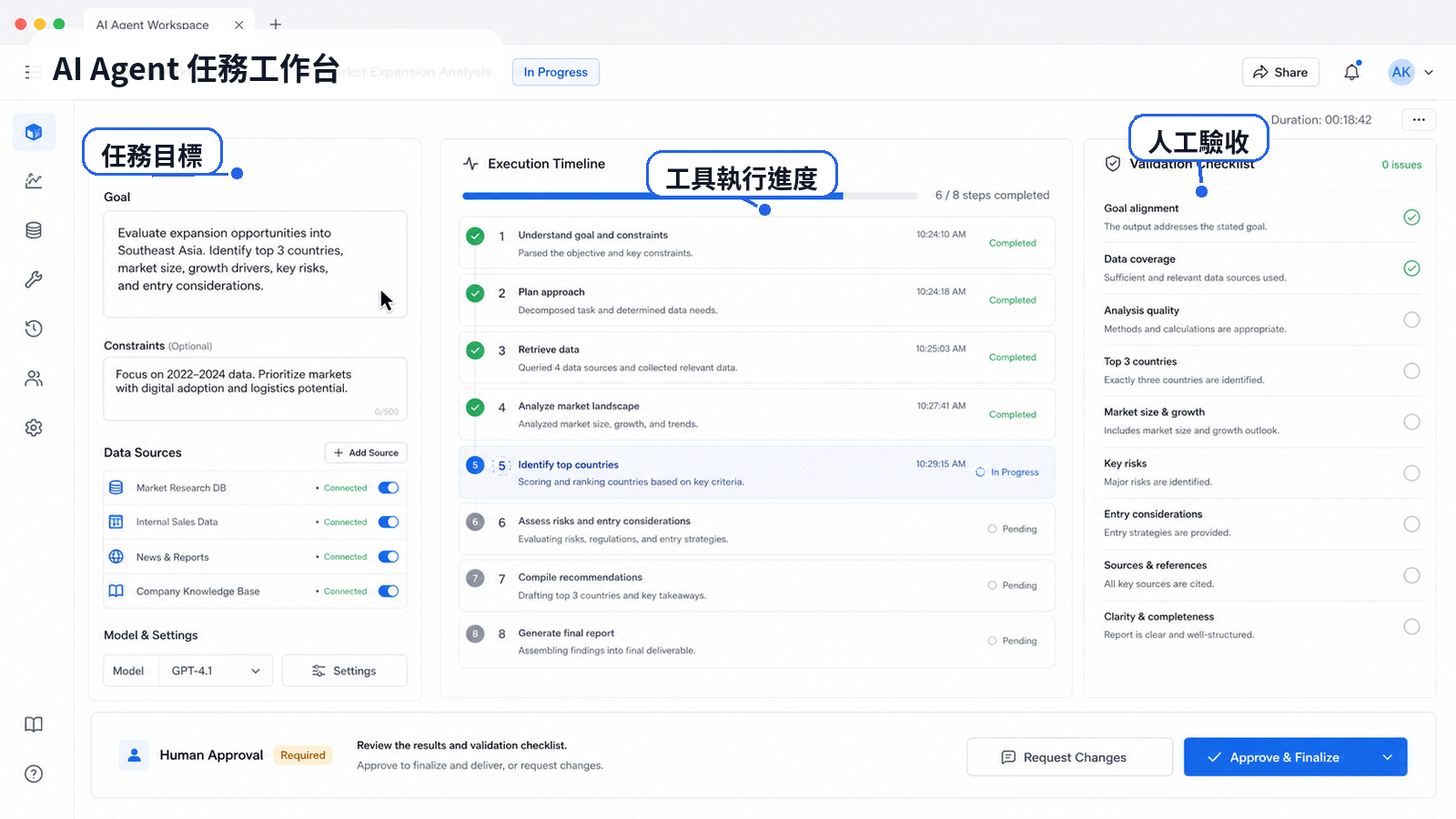Click the Add Source button
Screen dimensions: 1456x819
pyautogui.click(x=366, y=453)
